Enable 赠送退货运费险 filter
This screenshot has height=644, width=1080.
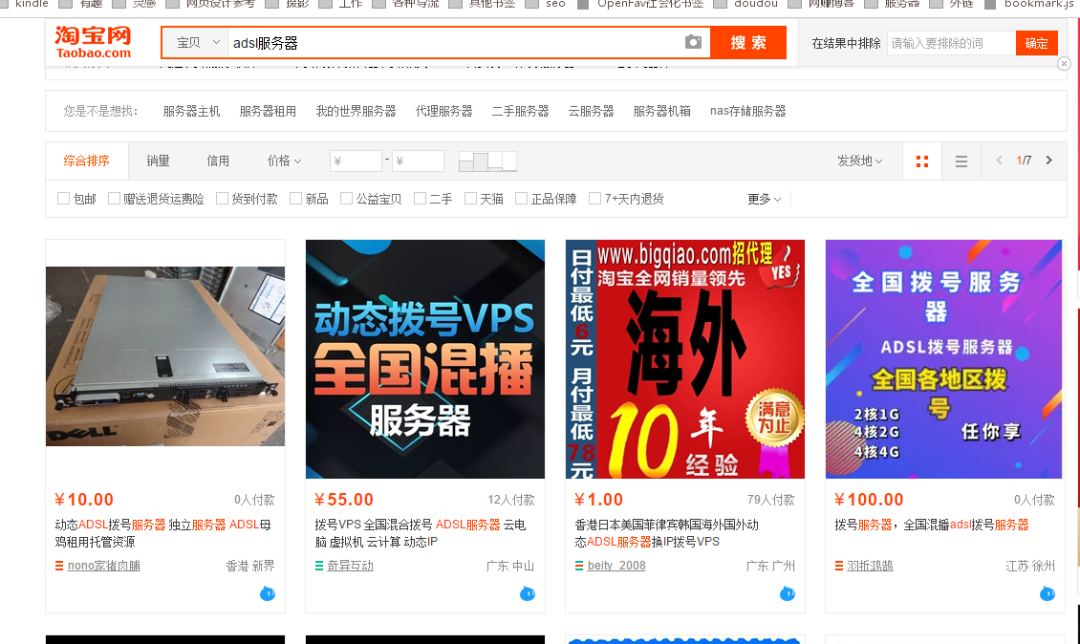click(x=114, y=198)
